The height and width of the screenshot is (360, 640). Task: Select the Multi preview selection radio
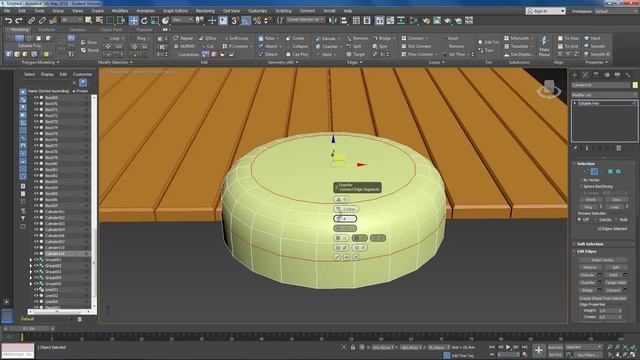point(617,220)
